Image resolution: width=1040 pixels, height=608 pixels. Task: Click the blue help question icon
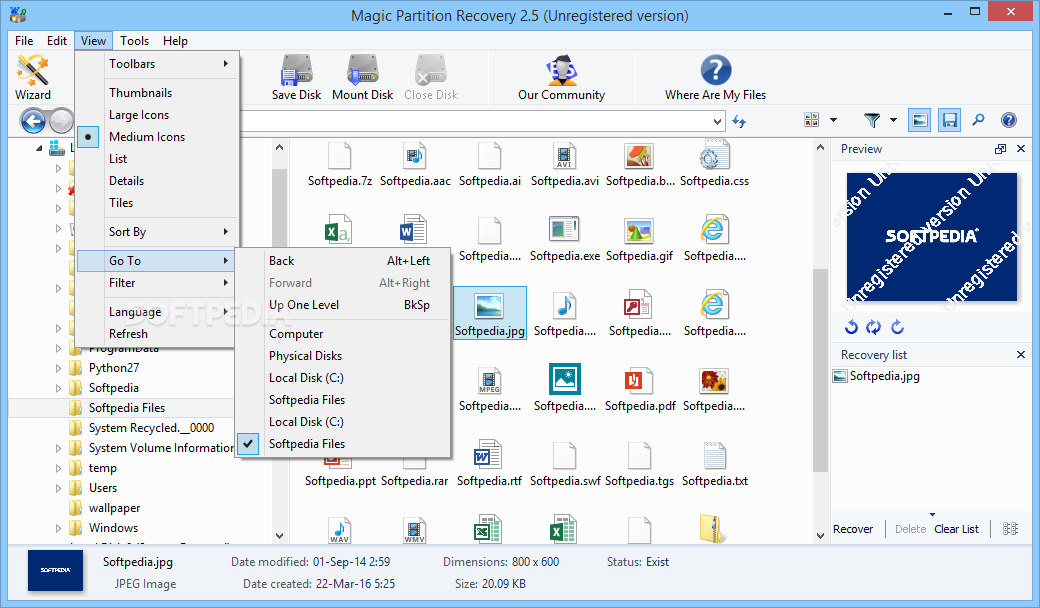[1009, 120]
